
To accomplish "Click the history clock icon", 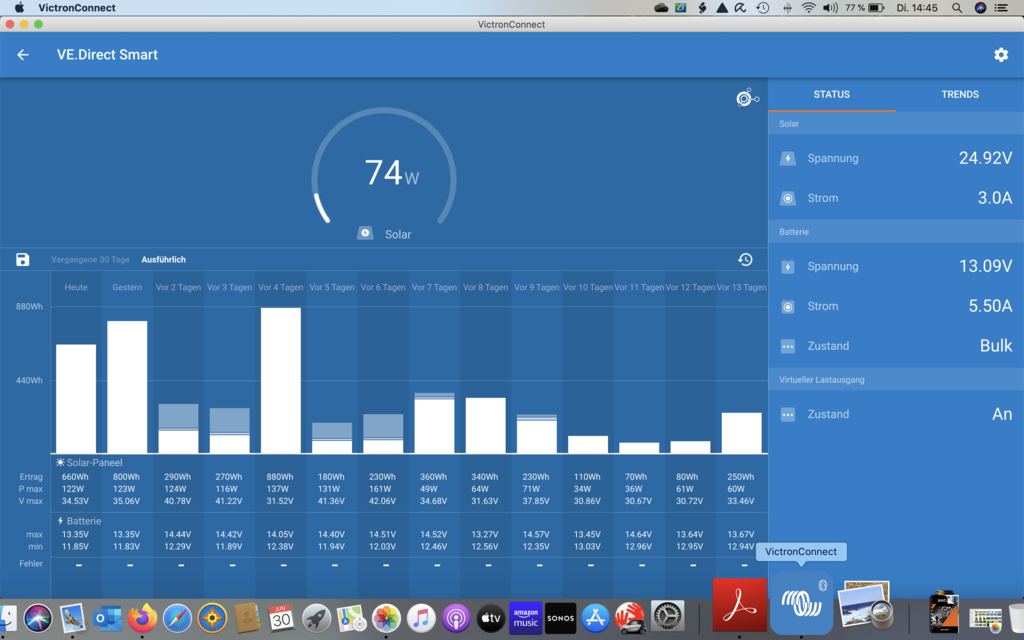I will click(x=745, y=259).
